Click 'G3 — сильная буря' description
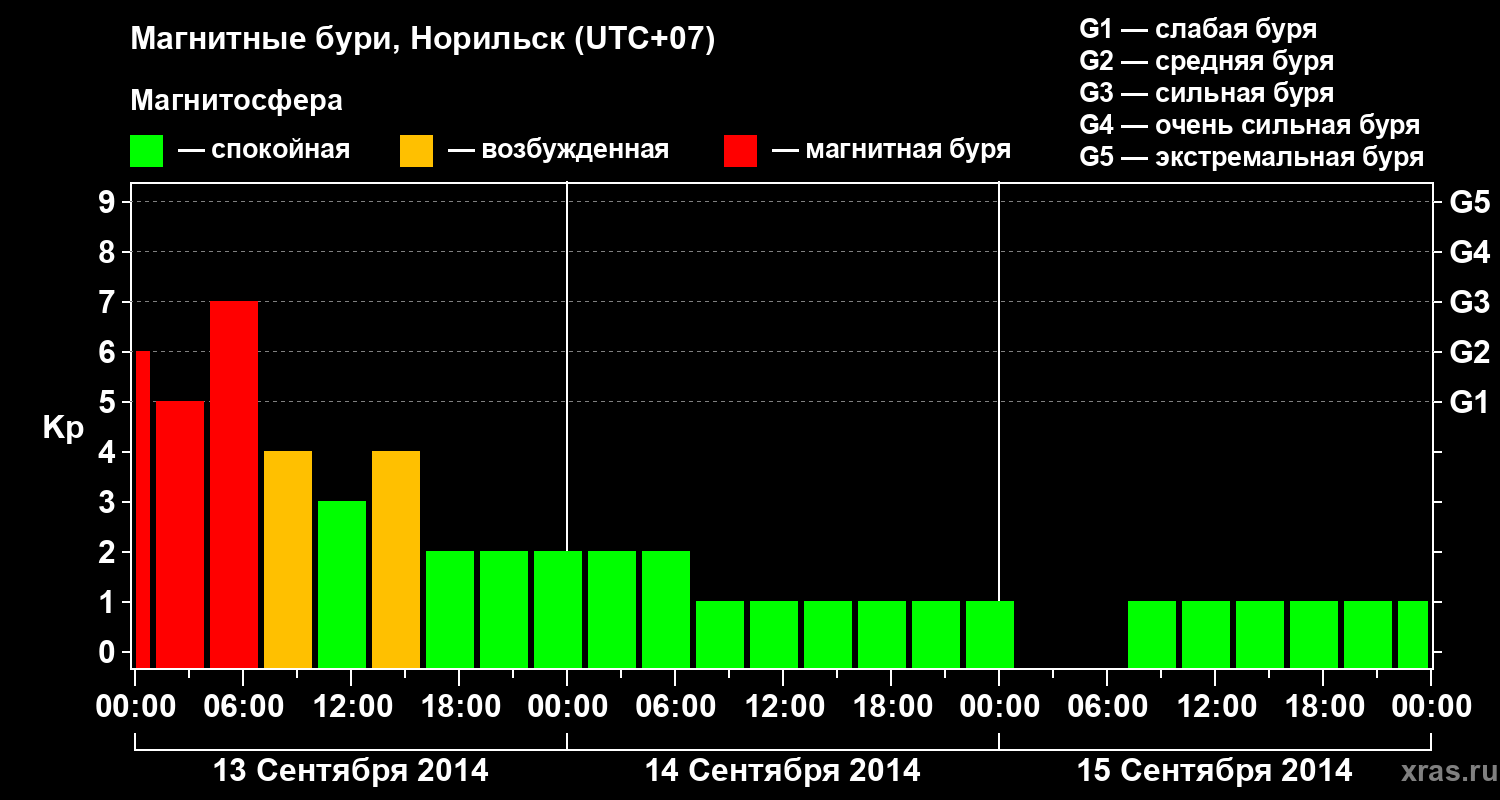1500x800 pixels. (1206, 93)
